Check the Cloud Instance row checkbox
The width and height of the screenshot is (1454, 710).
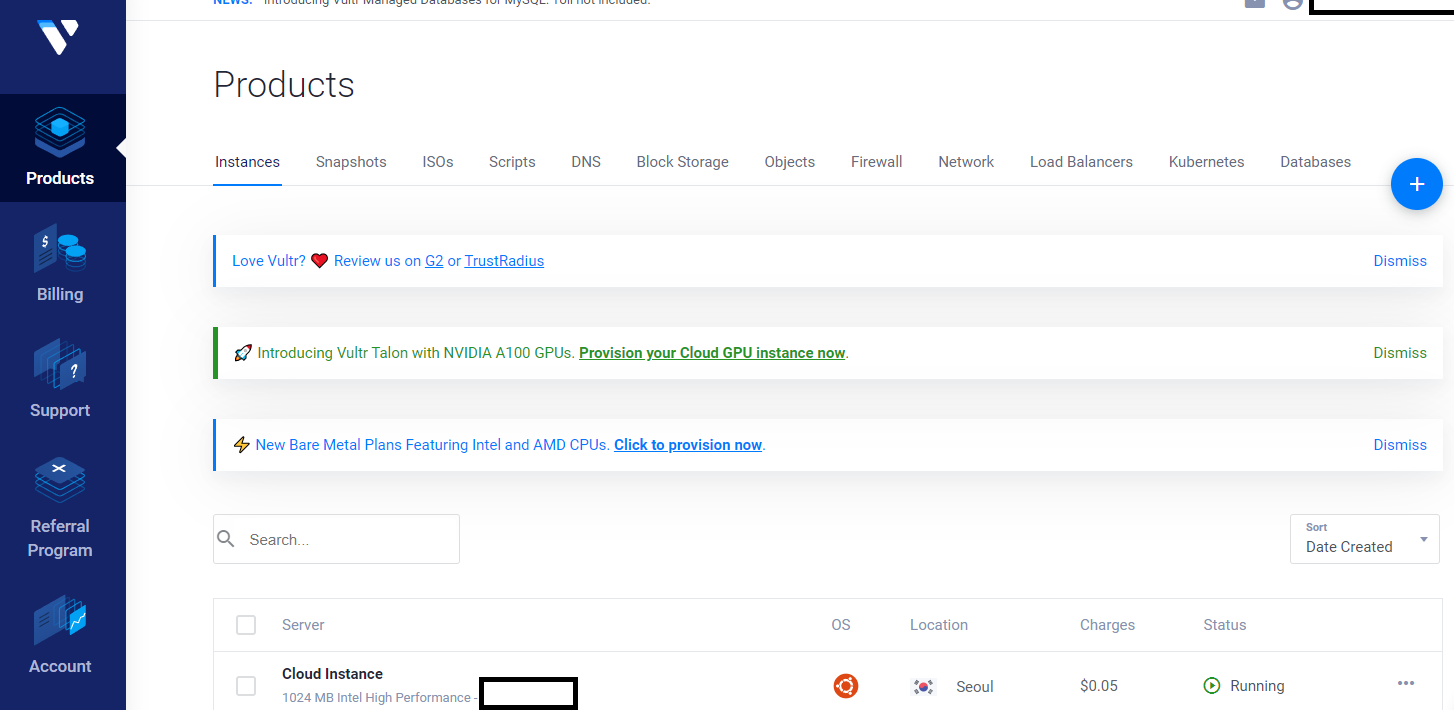pyautogui.click(x=246, y=686)
